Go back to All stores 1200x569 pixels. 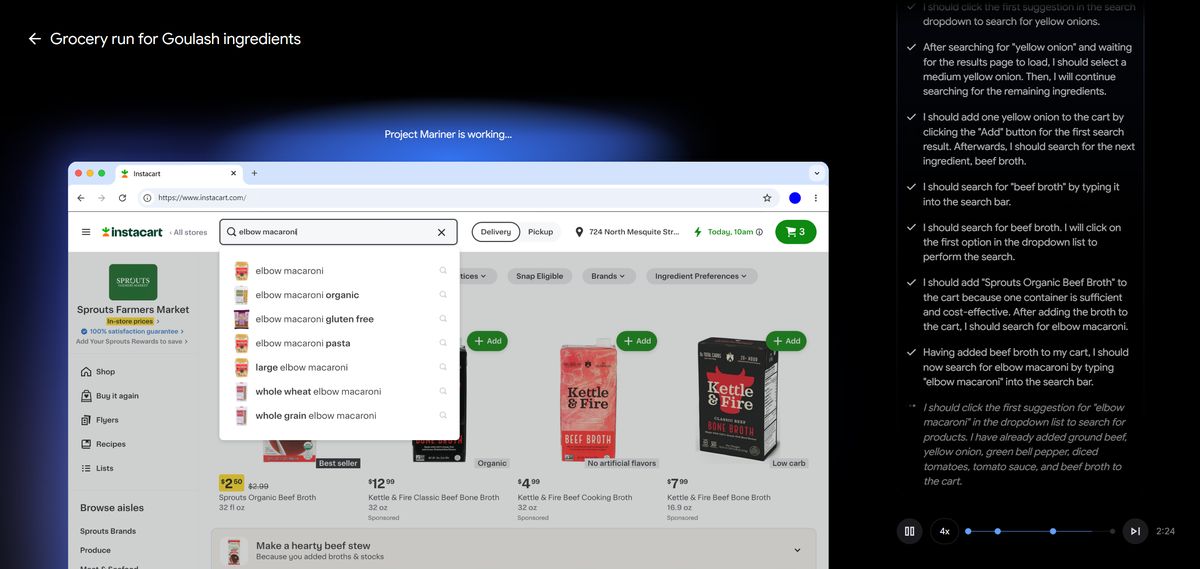pos(188,232)
